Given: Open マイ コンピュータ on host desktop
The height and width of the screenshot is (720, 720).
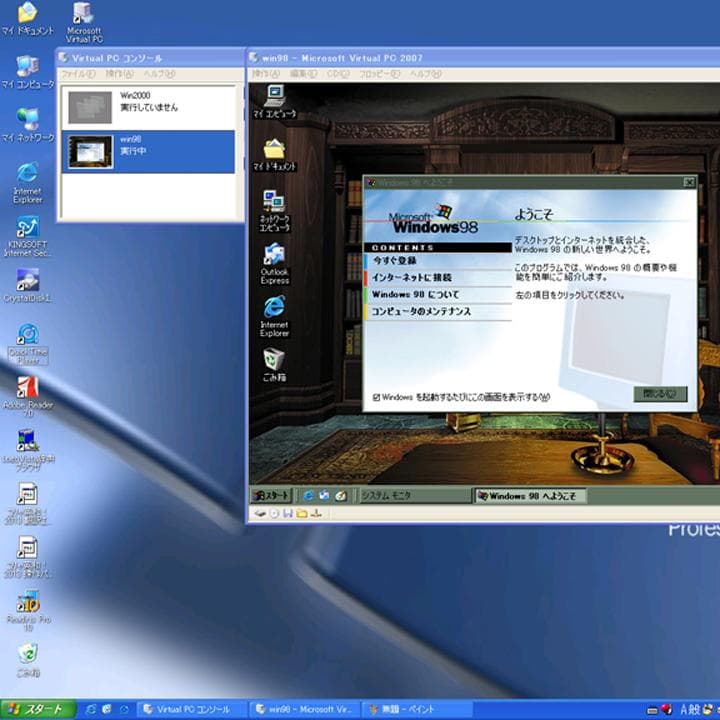Looking at the screenshot, I should pyautogui.click(x=28, y=72).
